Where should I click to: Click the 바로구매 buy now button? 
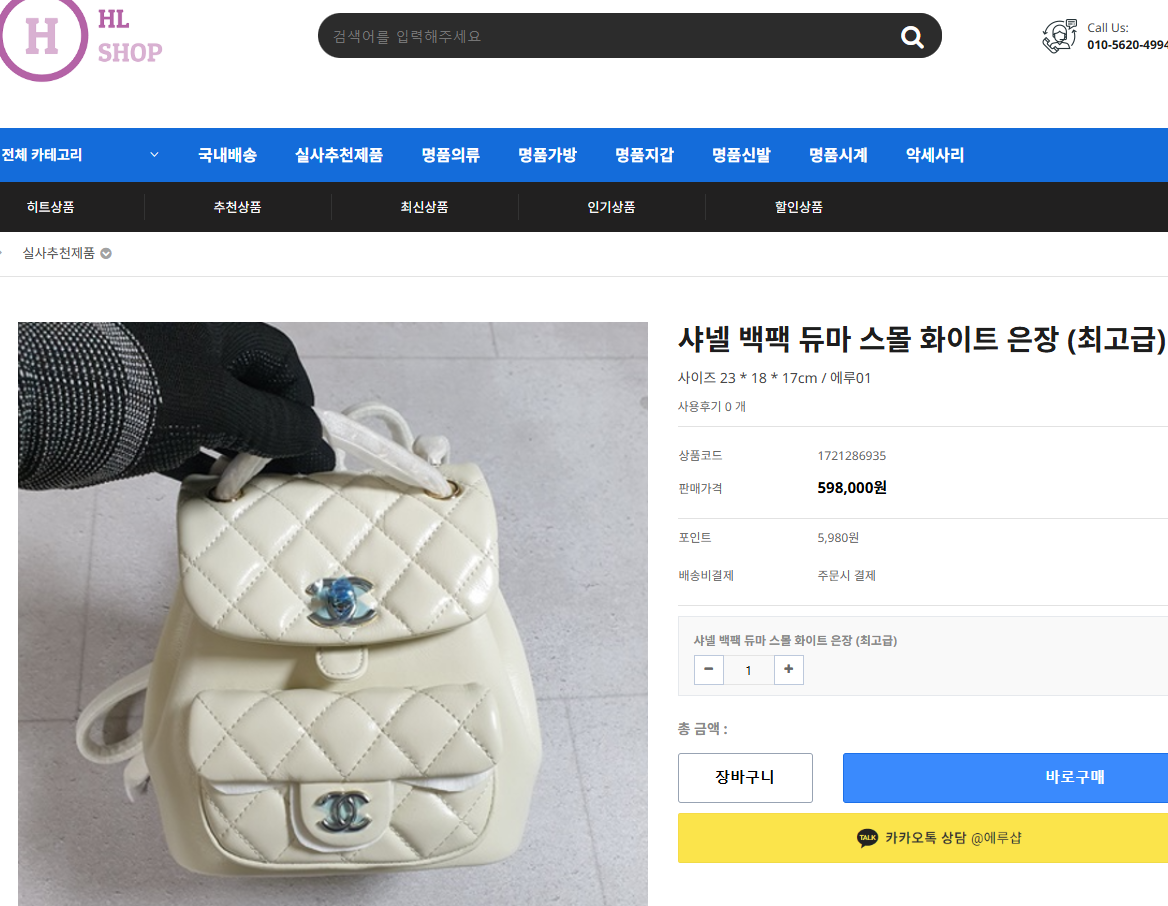pos(1074,777)
